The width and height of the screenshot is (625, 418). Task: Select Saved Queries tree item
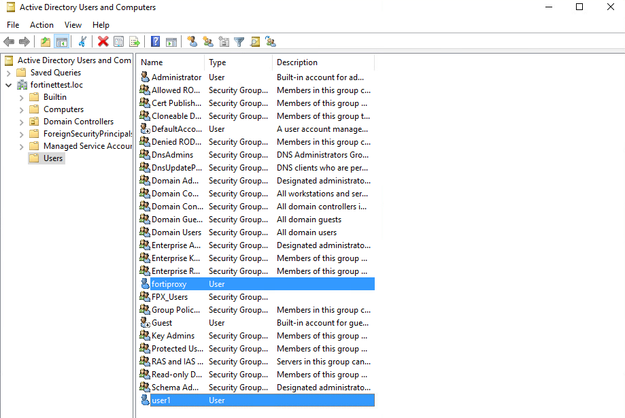[55, 73]
